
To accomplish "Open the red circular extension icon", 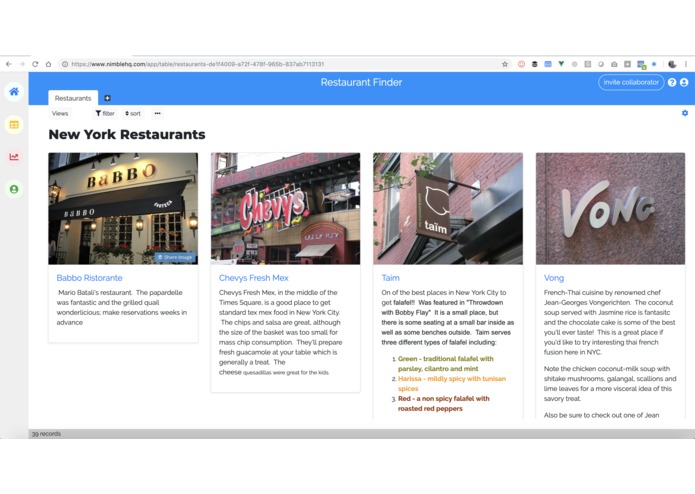I will point(521,64).
